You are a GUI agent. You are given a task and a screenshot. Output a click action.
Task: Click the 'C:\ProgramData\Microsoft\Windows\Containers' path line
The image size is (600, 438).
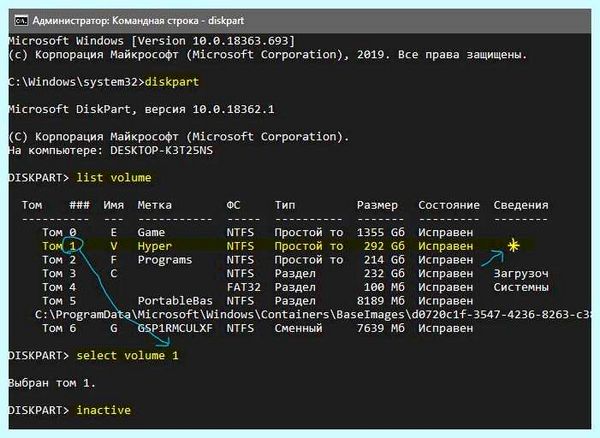click(x=313, y=314)
